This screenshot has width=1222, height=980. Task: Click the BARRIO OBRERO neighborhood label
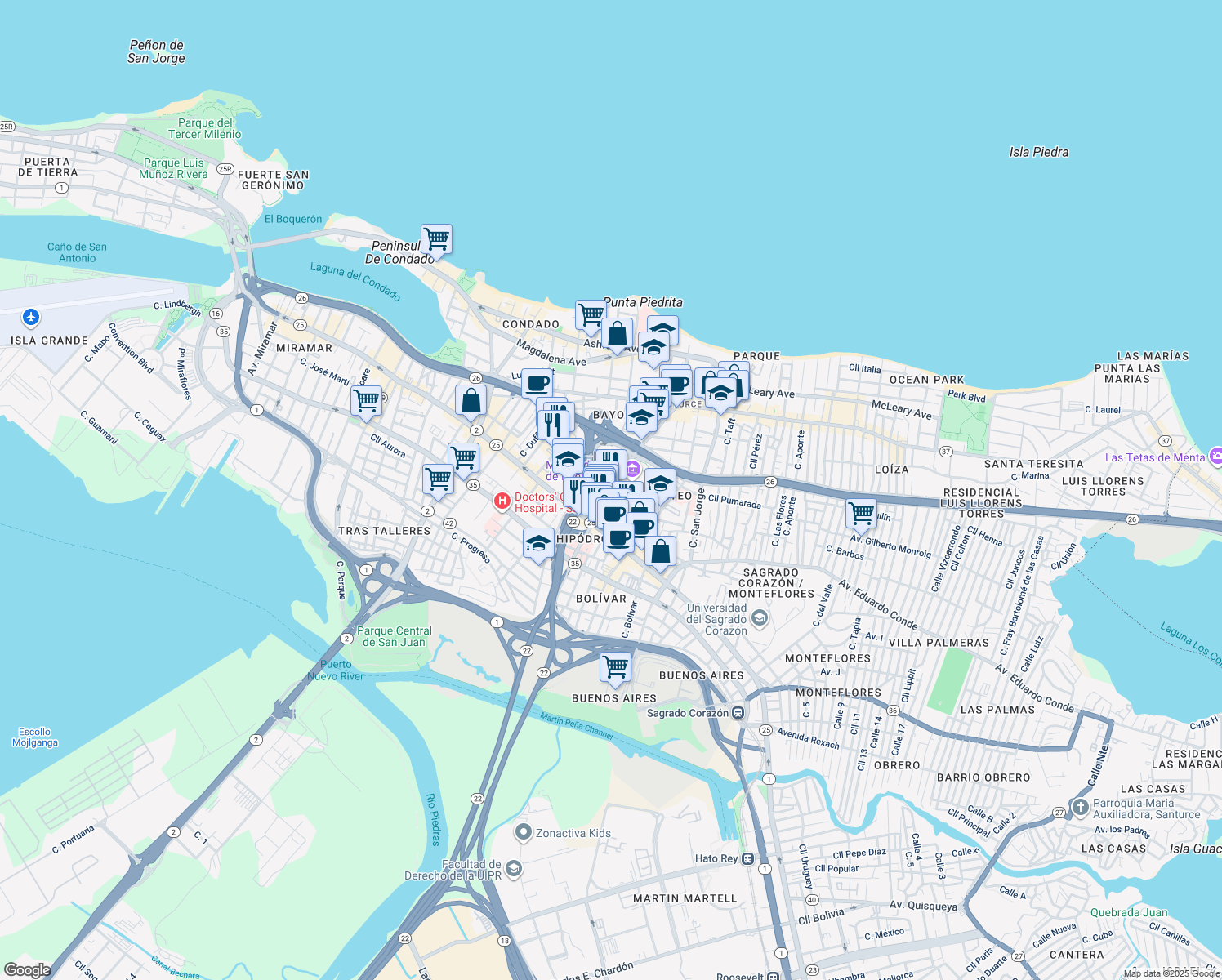983,777
